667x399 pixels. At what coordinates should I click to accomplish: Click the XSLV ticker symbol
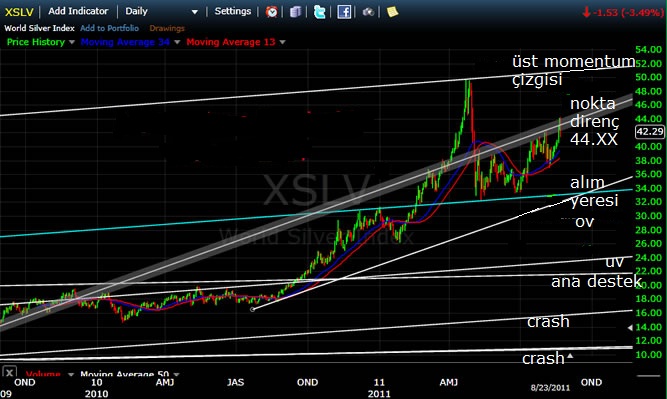19,12
